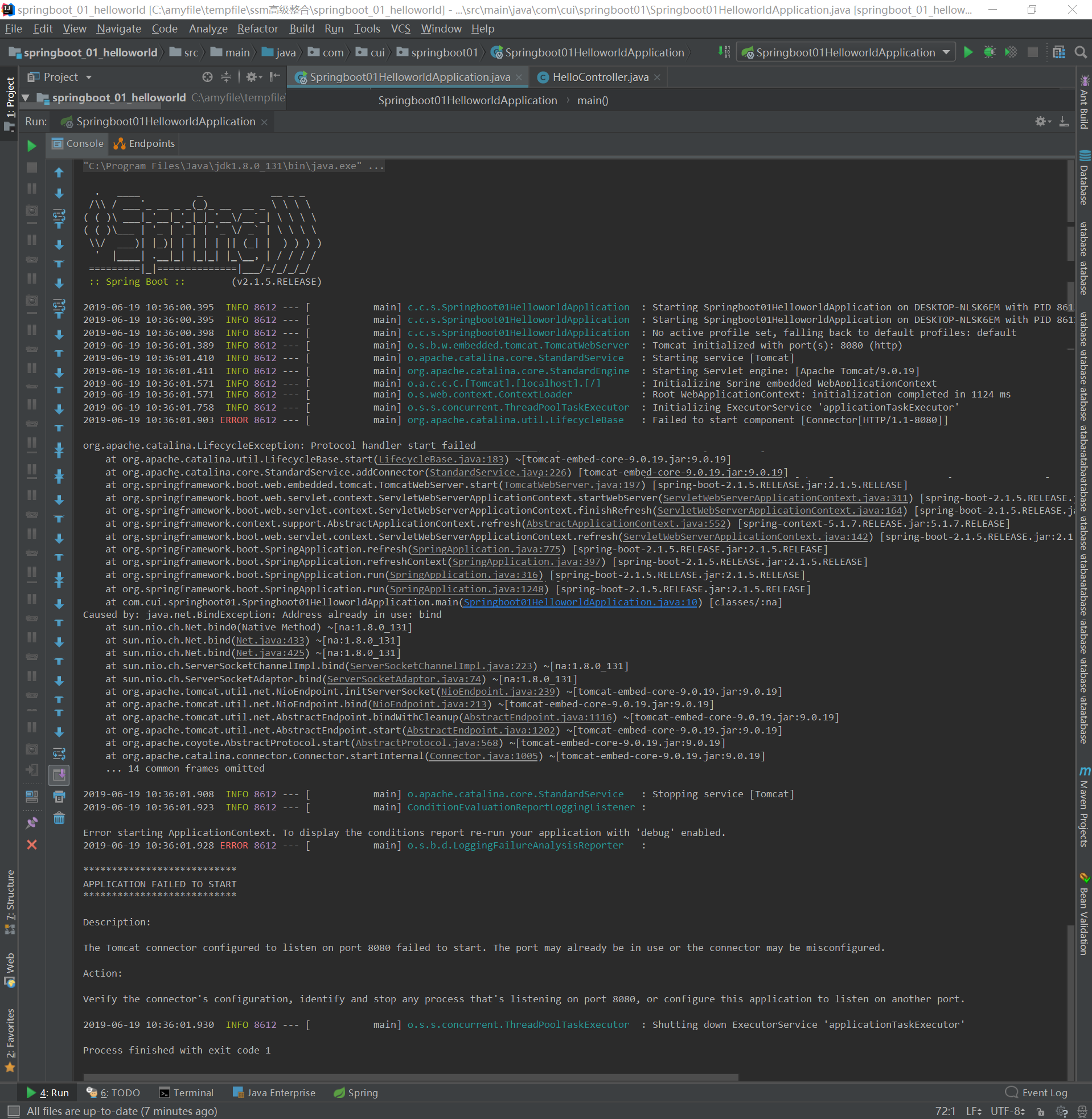The image size is (1092, 1119).
Task: Open the Project view selector dropdown
Action: click(x=60, y=77)
